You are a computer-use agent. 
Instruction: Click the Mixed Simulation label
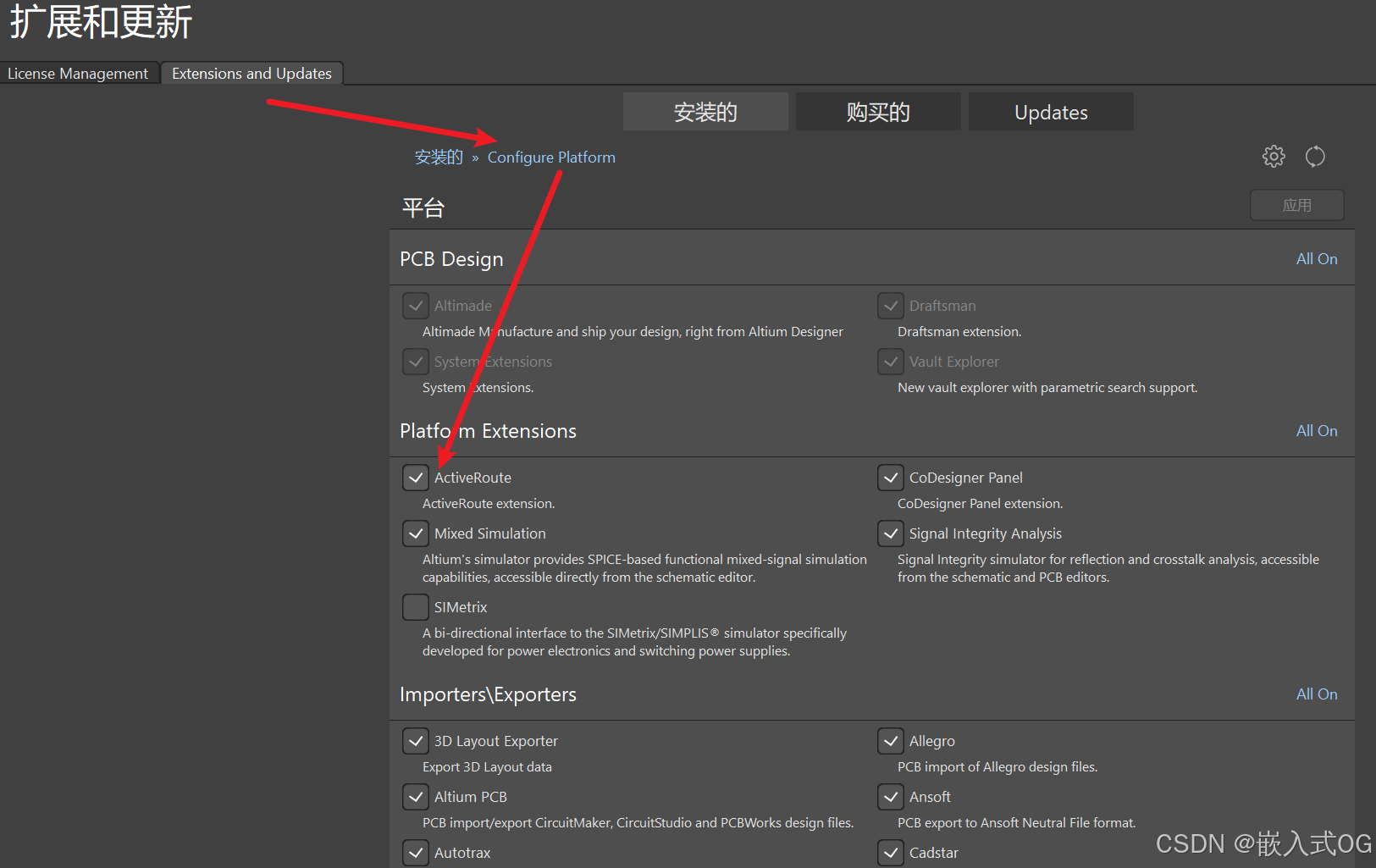click(490, 534)
